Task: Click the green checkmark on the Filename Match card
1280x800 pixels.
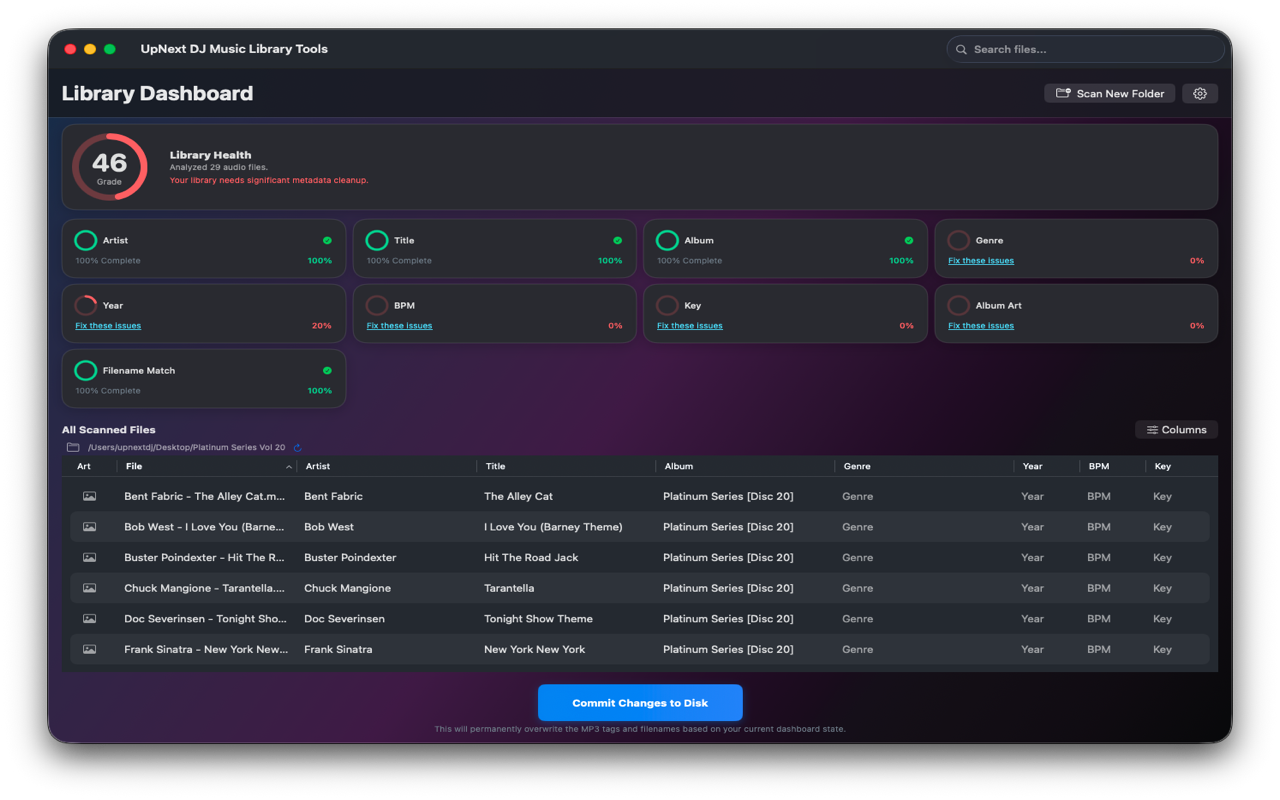Action: click(326, 370)
